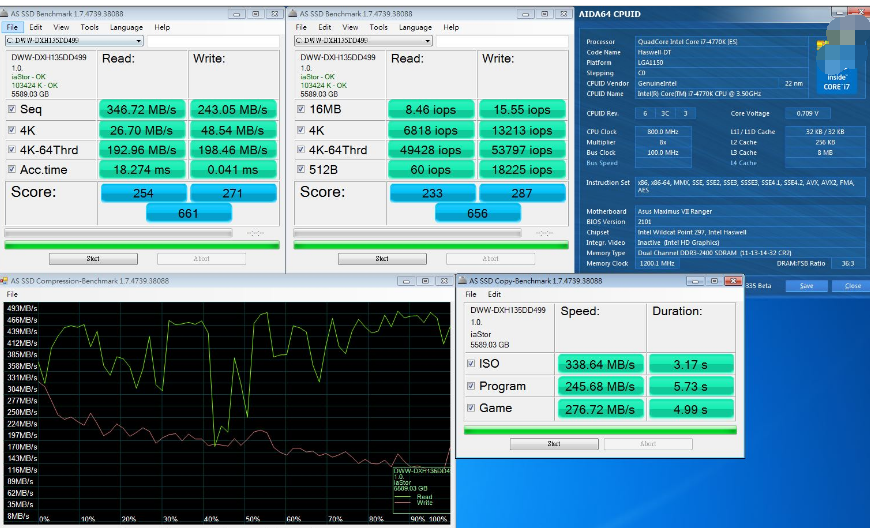Click Start in iops benchmark window
This screenshot has width=870, height=528.
click(x=382, y=259)
